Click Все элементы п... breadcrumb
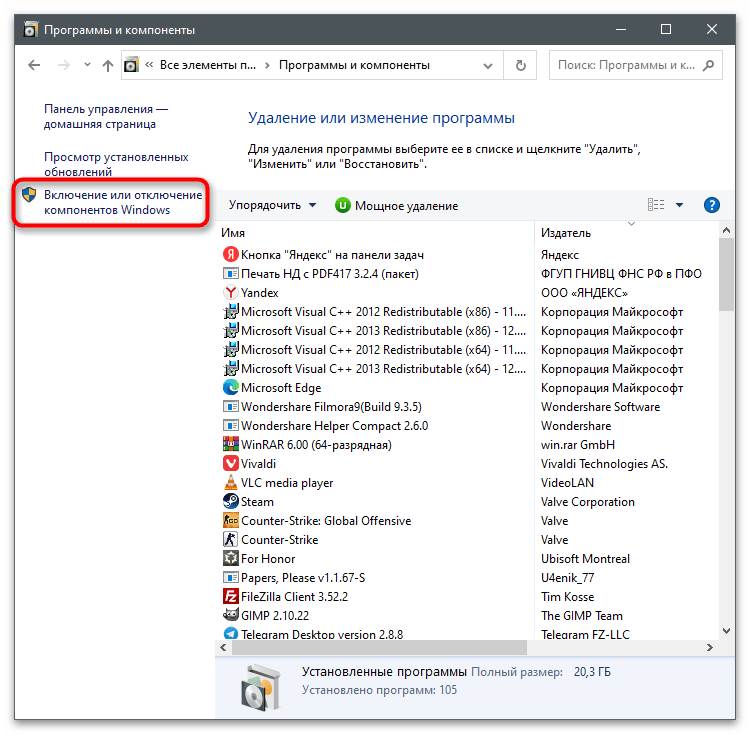Screen dimensions: 750x734 208,65
